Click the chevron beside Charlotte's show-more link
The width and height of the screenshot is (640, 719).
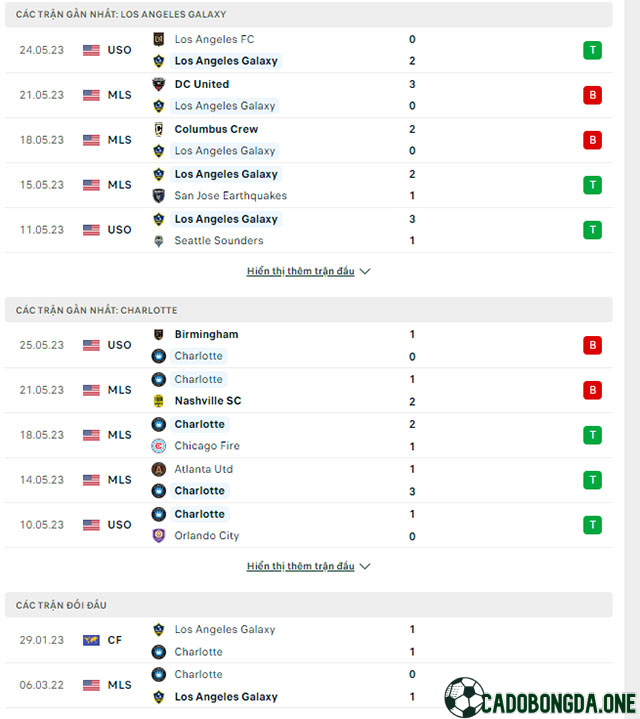[365, 566]
